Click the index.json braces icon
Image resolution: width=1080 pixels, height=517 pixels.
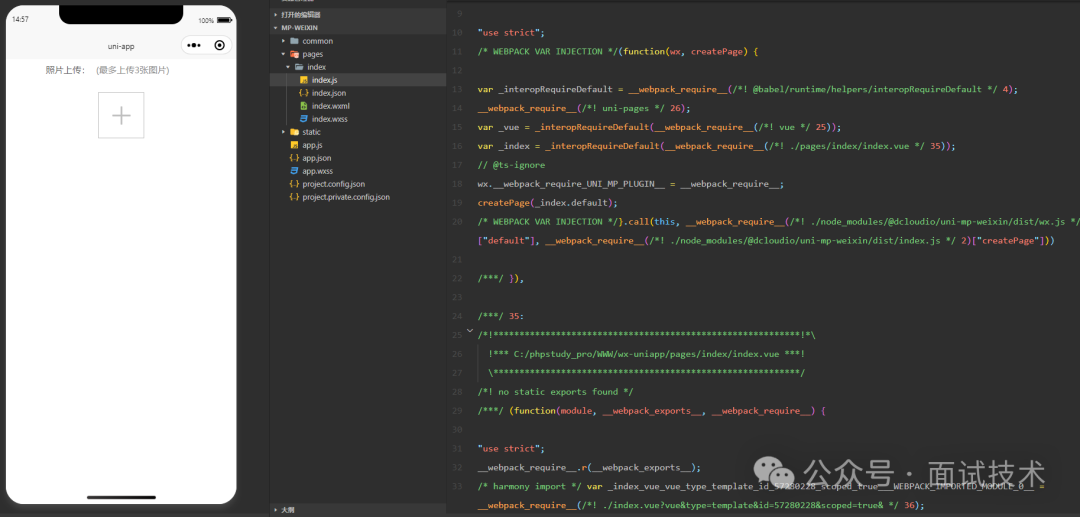tap(304, 93)
